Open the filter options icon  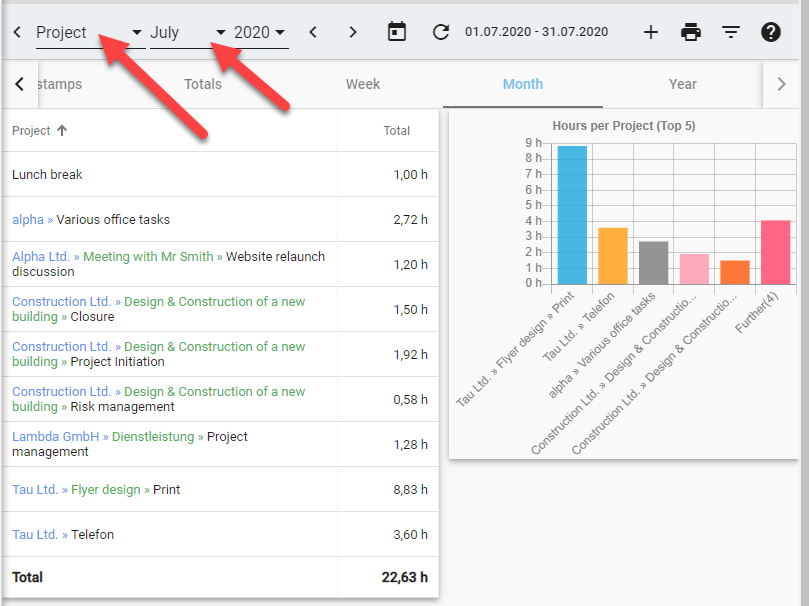[731, 32]
